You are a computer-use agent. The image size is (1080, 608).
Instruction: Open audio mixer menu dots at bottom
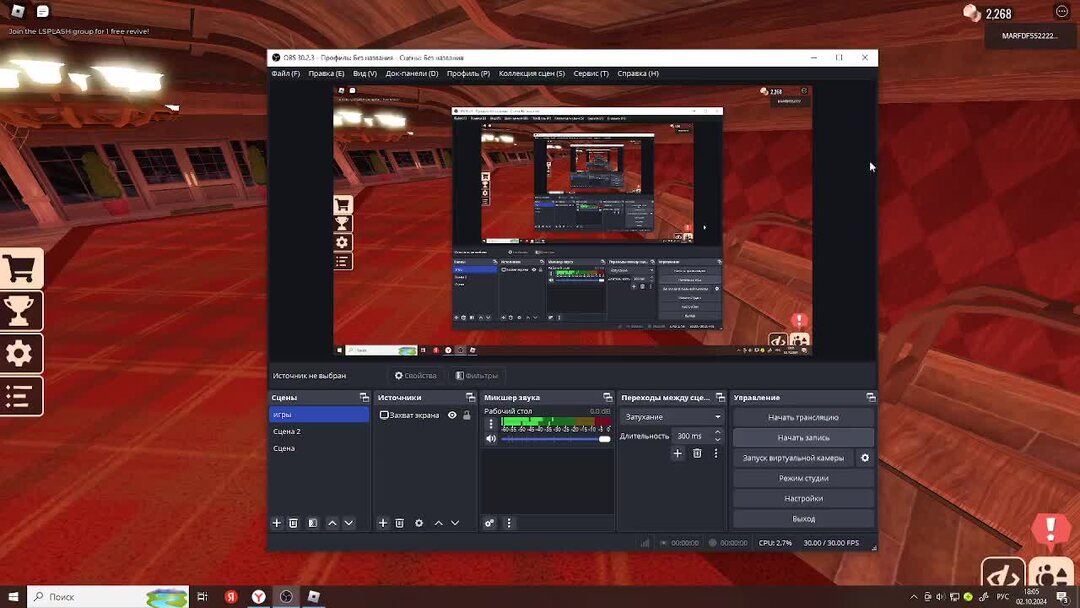tap(509, 523)
